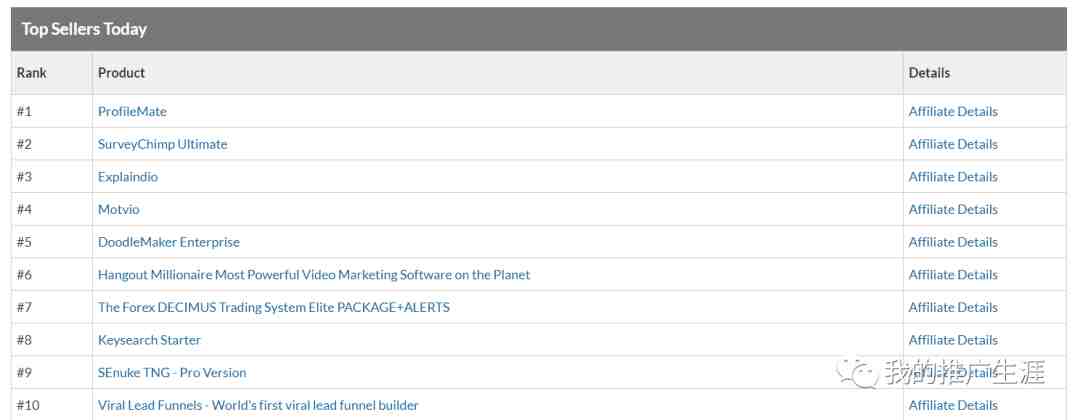
Task: View Affiliate Details for DoodleMaker Enterprise
Action: pos(953,242)
